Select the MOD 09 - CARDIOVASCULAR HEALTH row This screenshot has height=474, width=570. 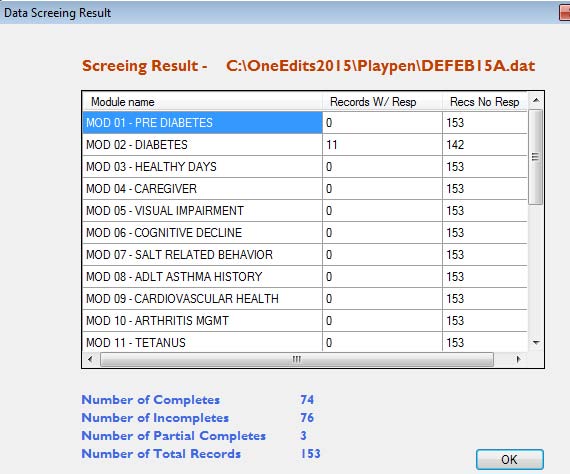[x=305, y=298]
